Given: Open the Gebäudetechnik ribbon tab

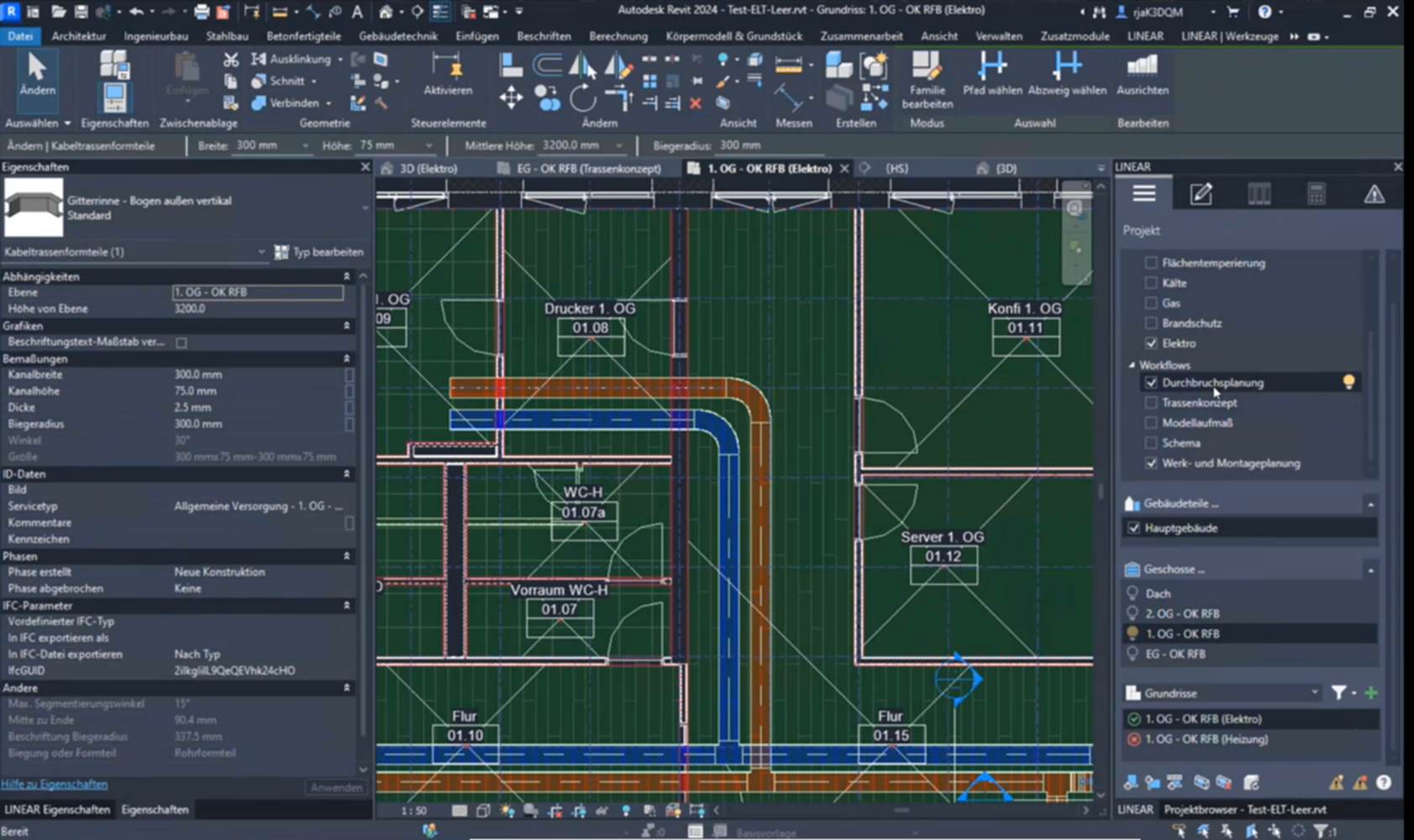Looking at the screenshot, I should pyautogui.click(x=397, y=36).
